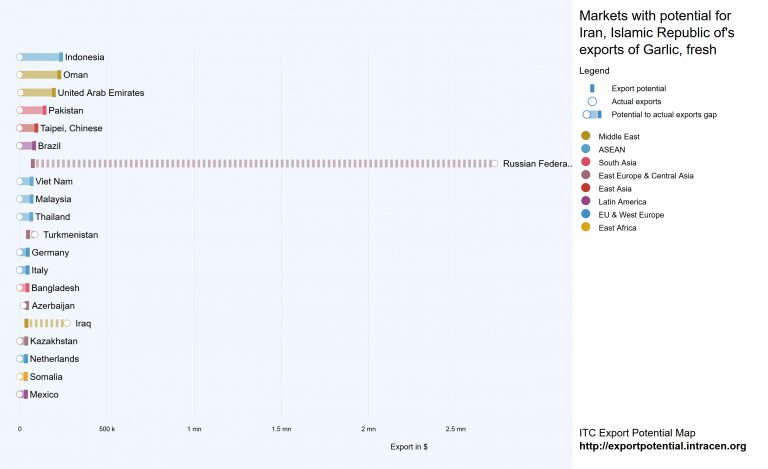768x469 pixels.
Task: Click the Taipei, Chinese export bar
Action: point(27,128)
